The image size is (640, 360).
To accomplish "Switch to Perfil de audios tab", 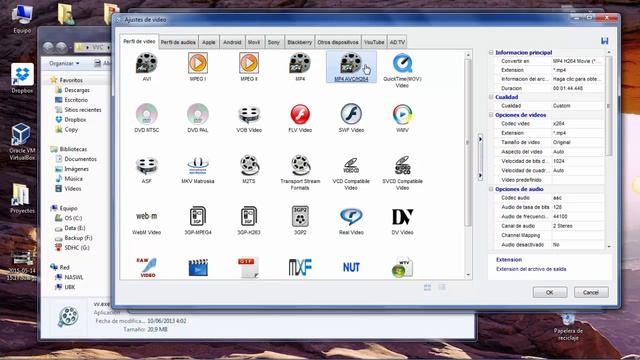I will point(178,42).
